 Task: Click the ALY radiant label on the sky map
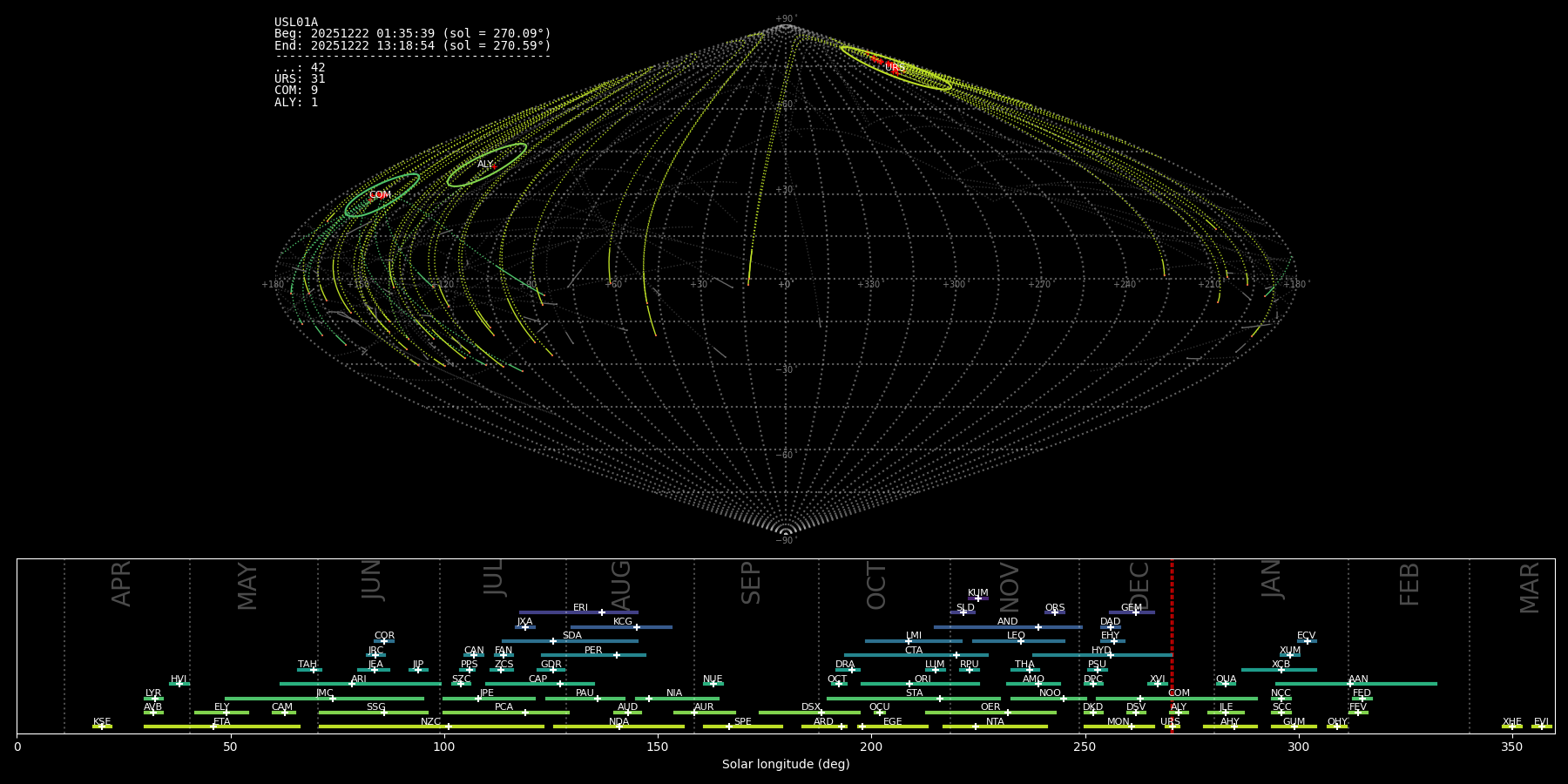[x=485, y=165]
